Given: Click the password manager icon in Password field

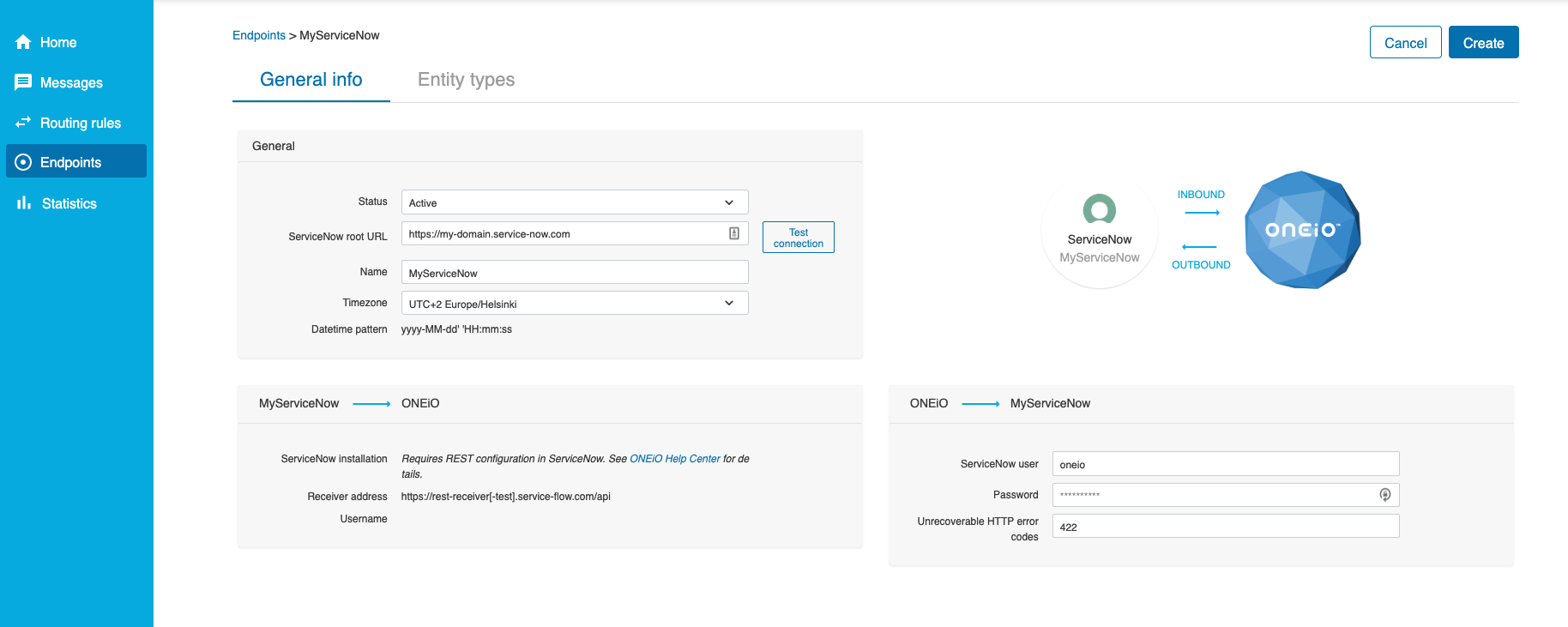Looking at the screenshot, I should click(x=1384, y=495).
